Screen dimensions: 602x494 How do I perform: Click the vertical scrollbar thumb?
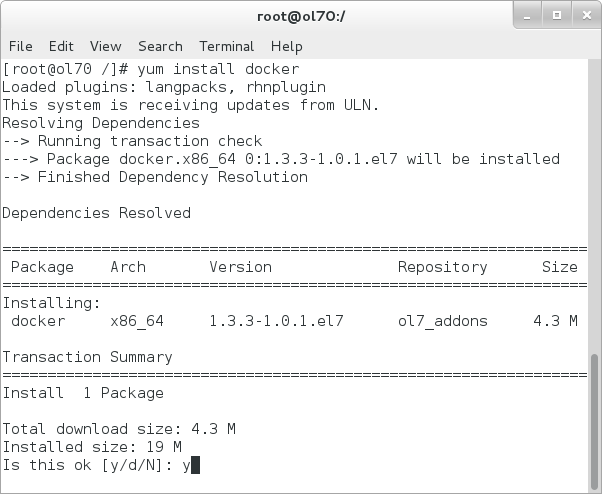click(x=595, y=422)
